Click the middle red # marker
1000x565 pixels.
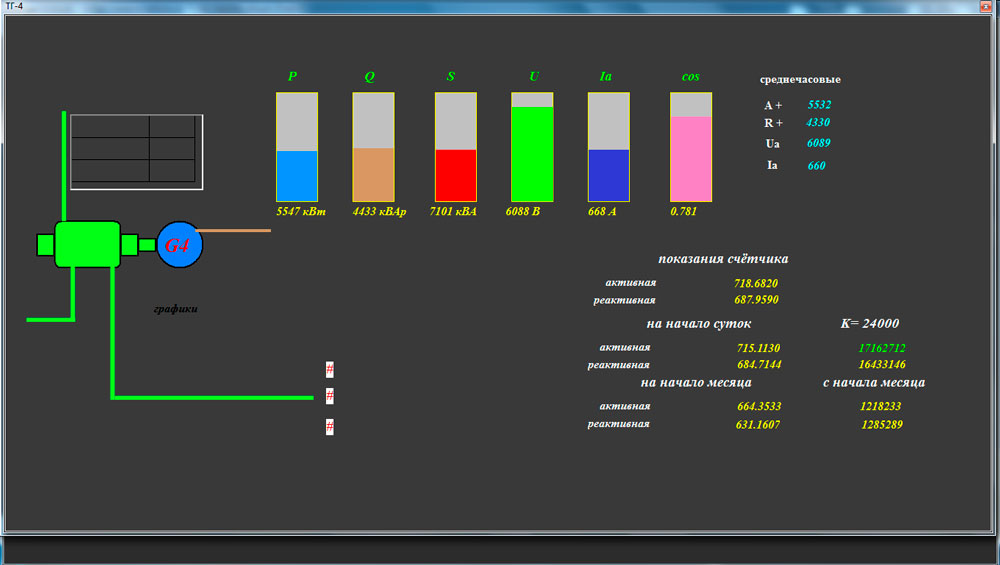pos(329,396)
